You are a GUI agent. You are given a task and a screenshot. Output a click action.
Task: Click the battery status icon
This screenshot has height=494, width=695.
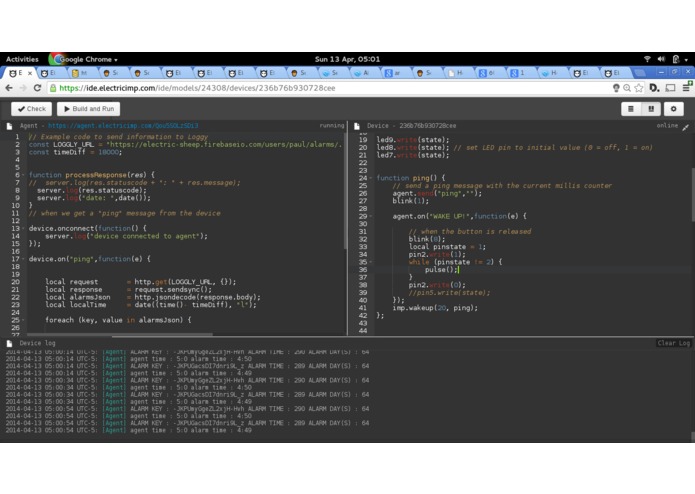(x=675, y=59)
